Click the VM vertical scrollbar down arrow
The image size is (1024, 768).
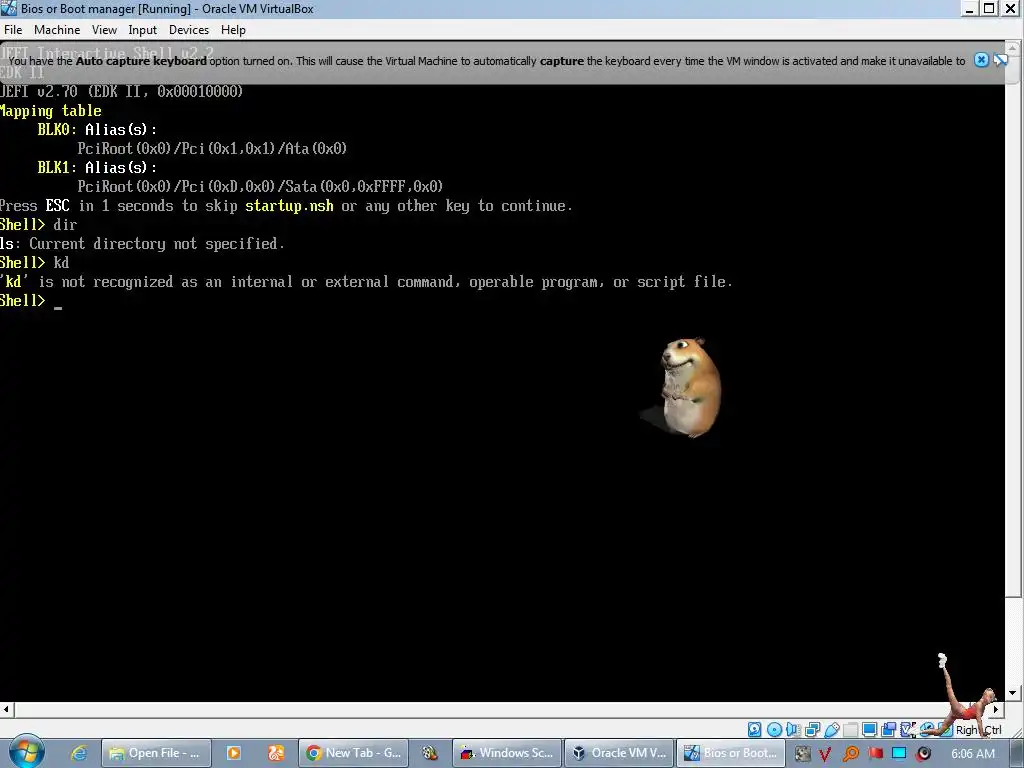(x=1014, y=693)
